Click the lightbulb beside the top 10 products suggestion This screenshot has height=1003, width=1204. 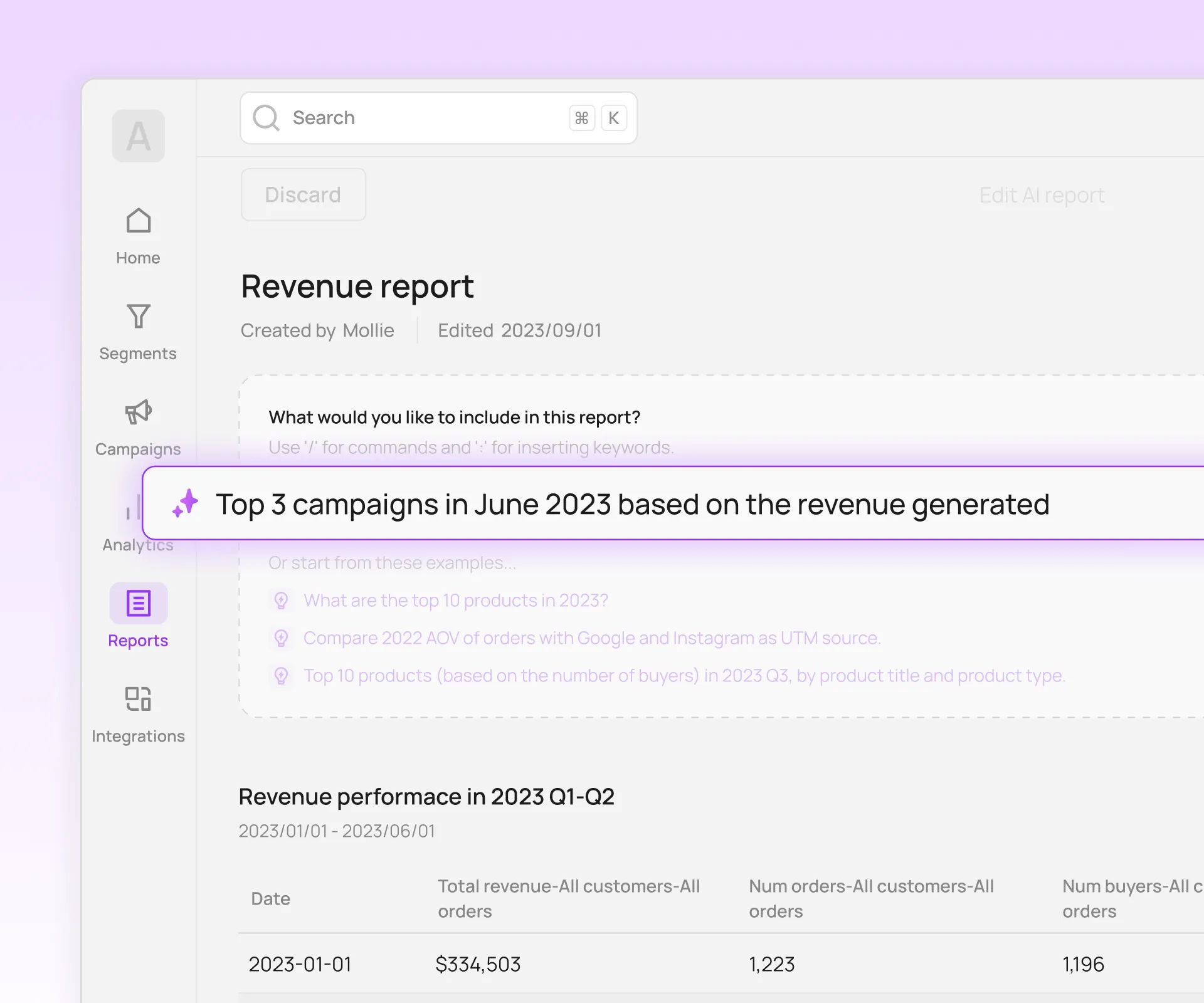click(281, 600)
